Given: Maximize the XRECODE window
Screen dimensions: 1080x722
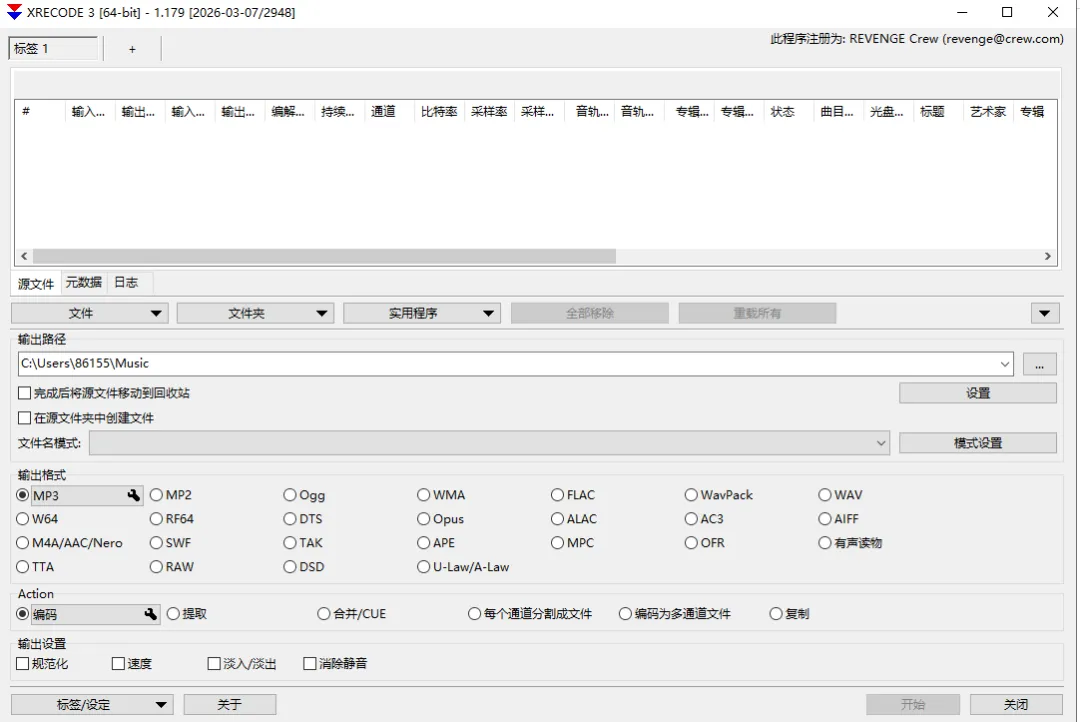Looking at the screenshot, I should (1007, 12).
